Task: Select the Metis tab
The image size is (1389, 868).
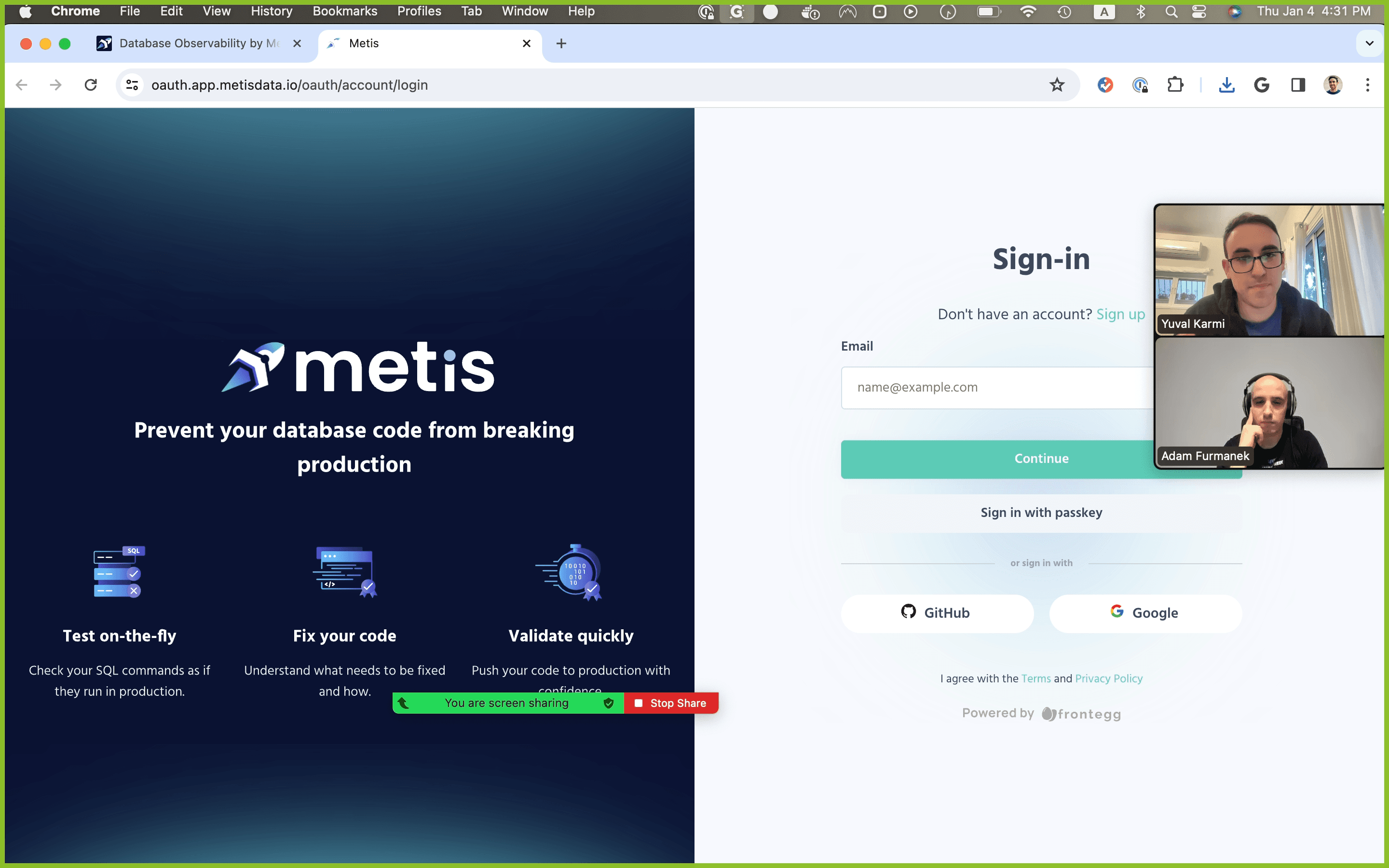Action: coord(430,43)
